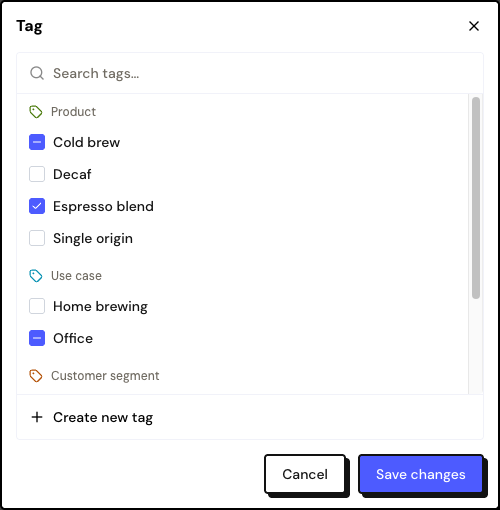Tick the Home brewing checkbox
The width and height of the screenshot is (500, 510).
coord(37,306)
